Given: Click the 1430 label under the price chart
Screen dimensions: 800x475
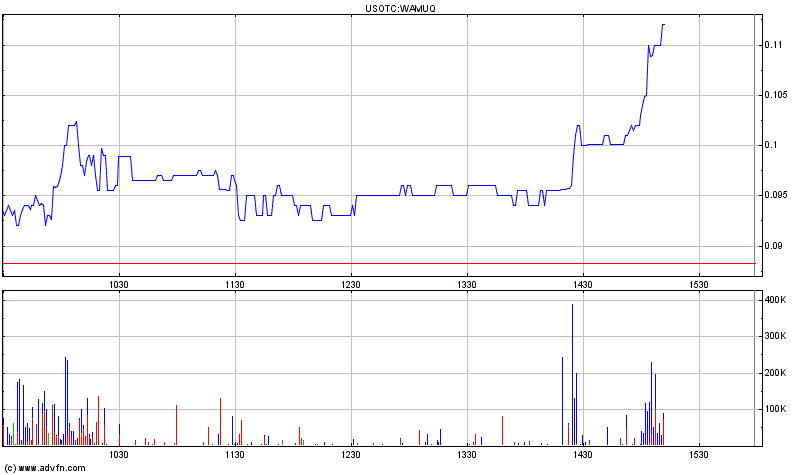Looking at the screenshot, I should [583, 285].
